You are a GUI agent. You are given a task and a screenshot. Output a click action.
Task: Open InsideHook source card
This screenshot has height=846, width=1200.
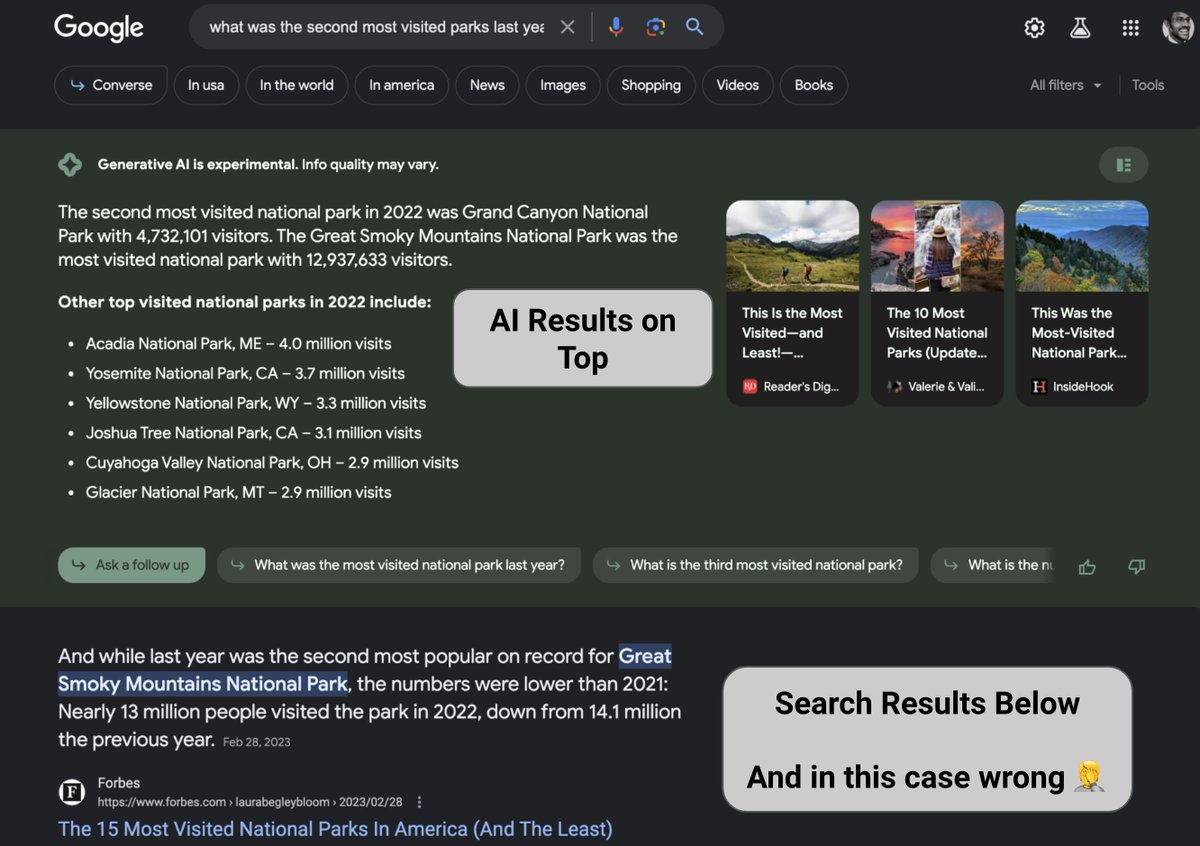click(x=1082, y=303)
